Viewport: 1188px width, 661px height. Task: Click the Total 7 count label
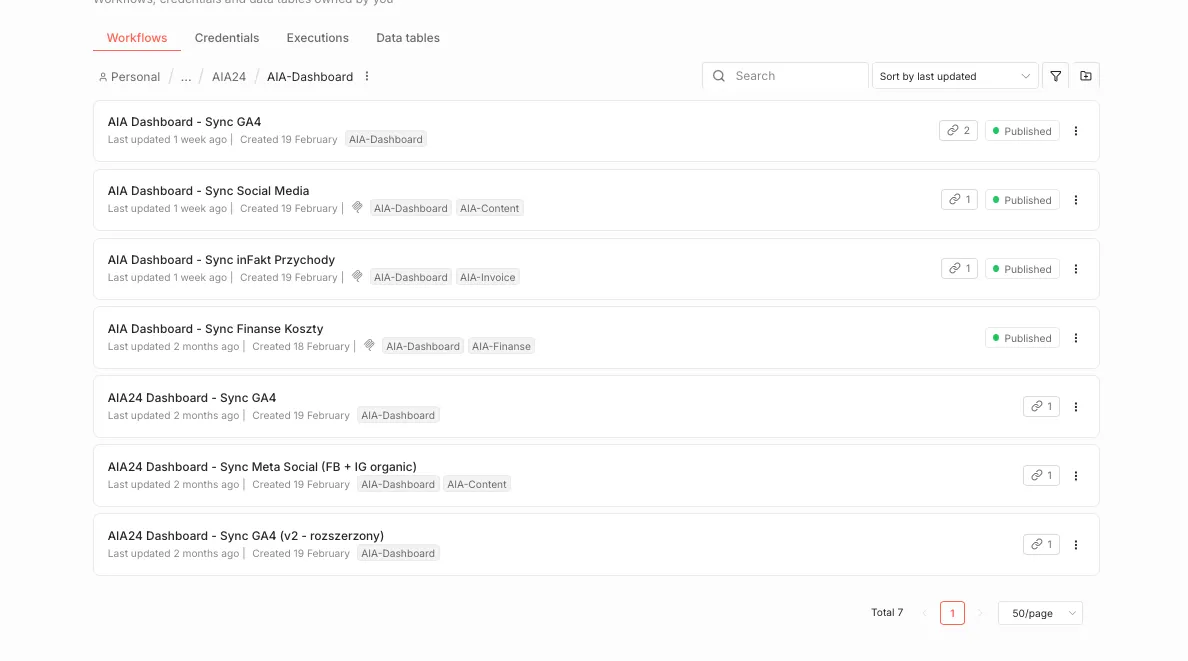pyautogui.click(x=887, y=612)
